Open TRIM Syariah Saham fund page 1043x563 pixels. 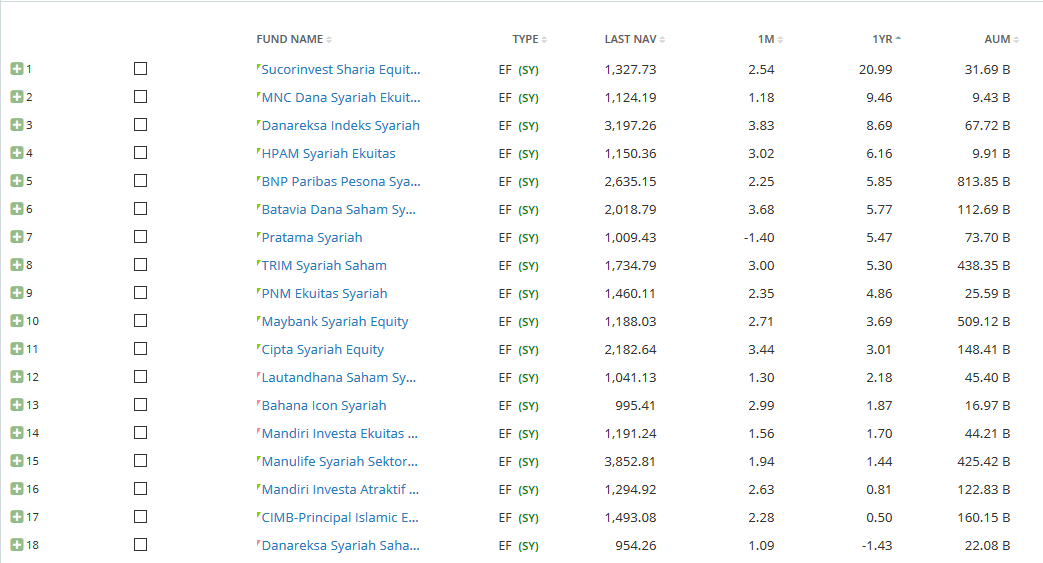tap(324, 266)
